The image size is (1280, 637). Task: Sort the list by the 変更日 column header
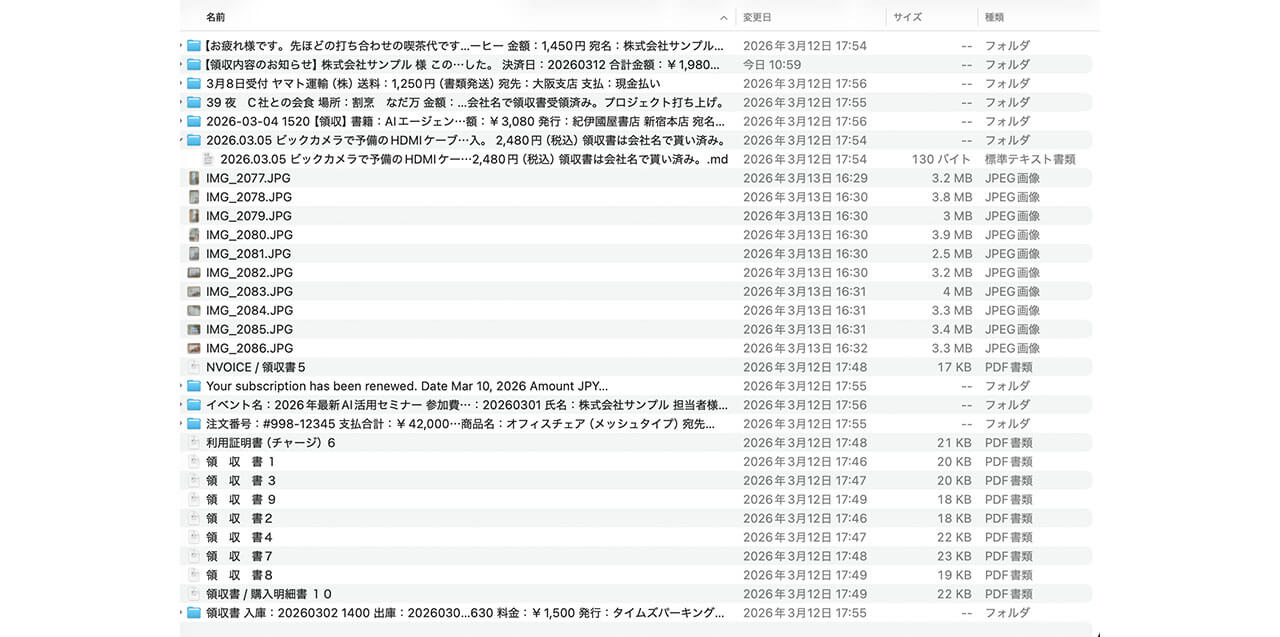pos(757,18)
